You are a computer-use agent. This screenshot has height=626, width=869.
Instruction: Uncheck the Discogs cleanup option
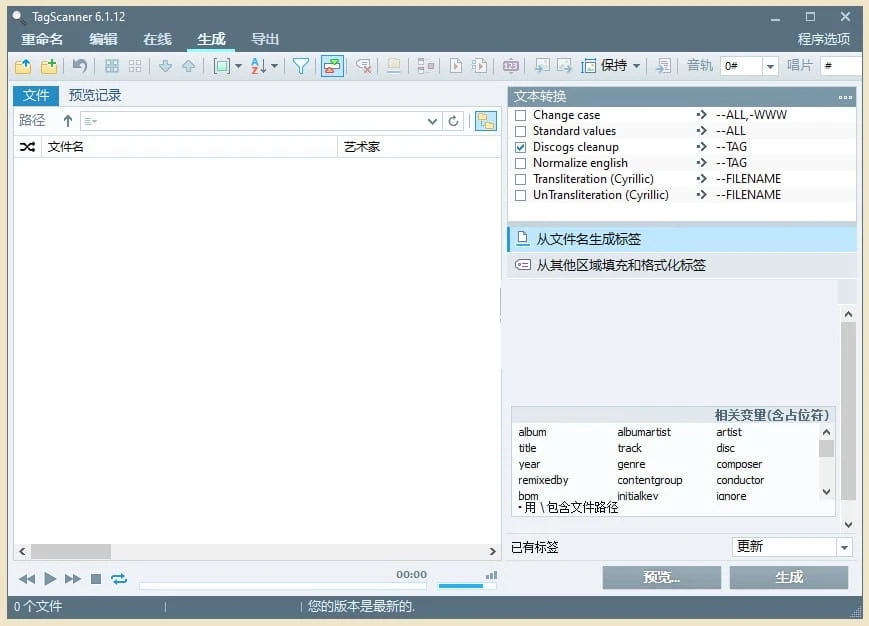click(x=520, y=147)
